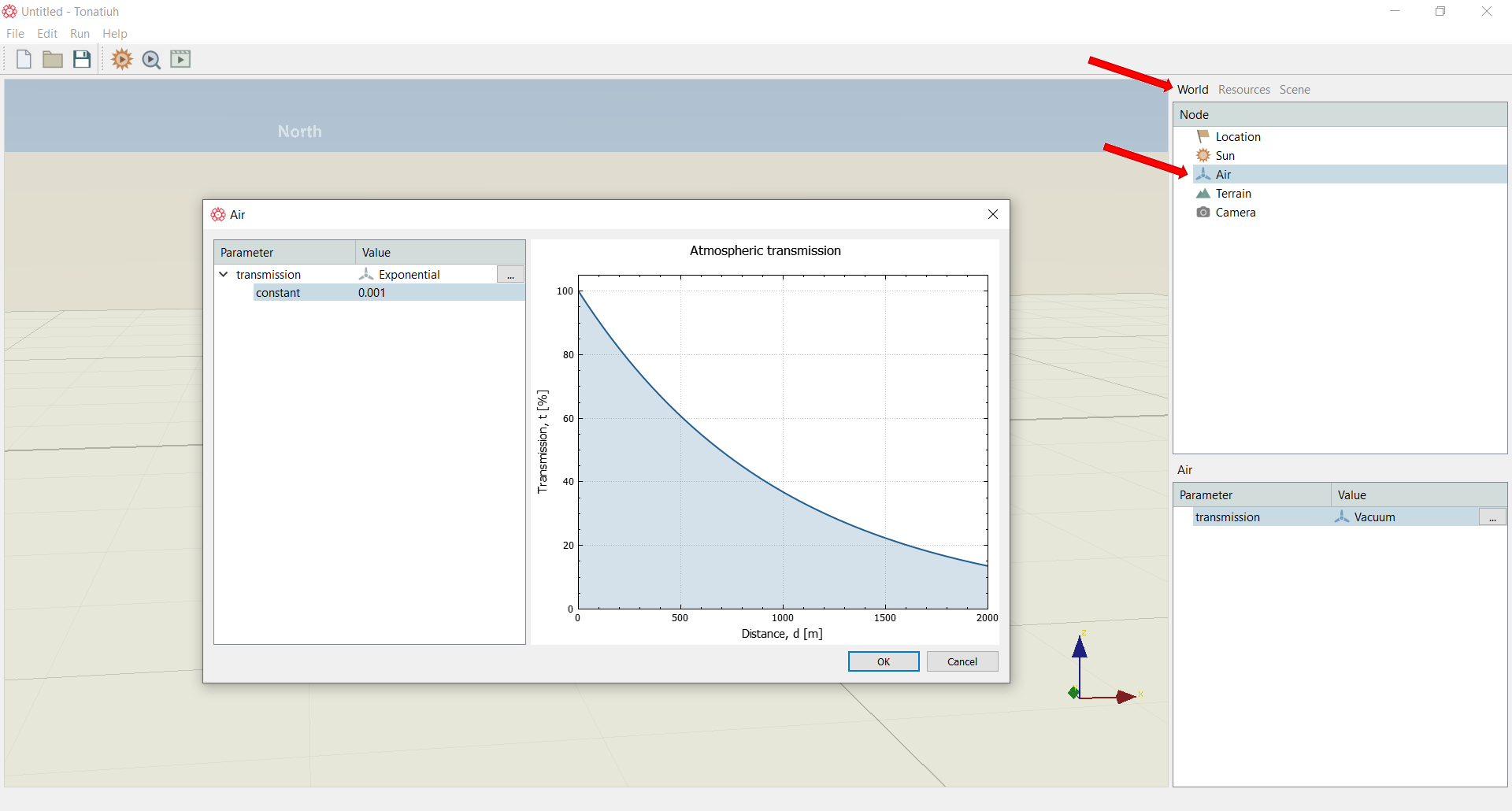This screenshot has width=1512, height=811.
Task: Open the Run menu
Action: click(80, 34)
